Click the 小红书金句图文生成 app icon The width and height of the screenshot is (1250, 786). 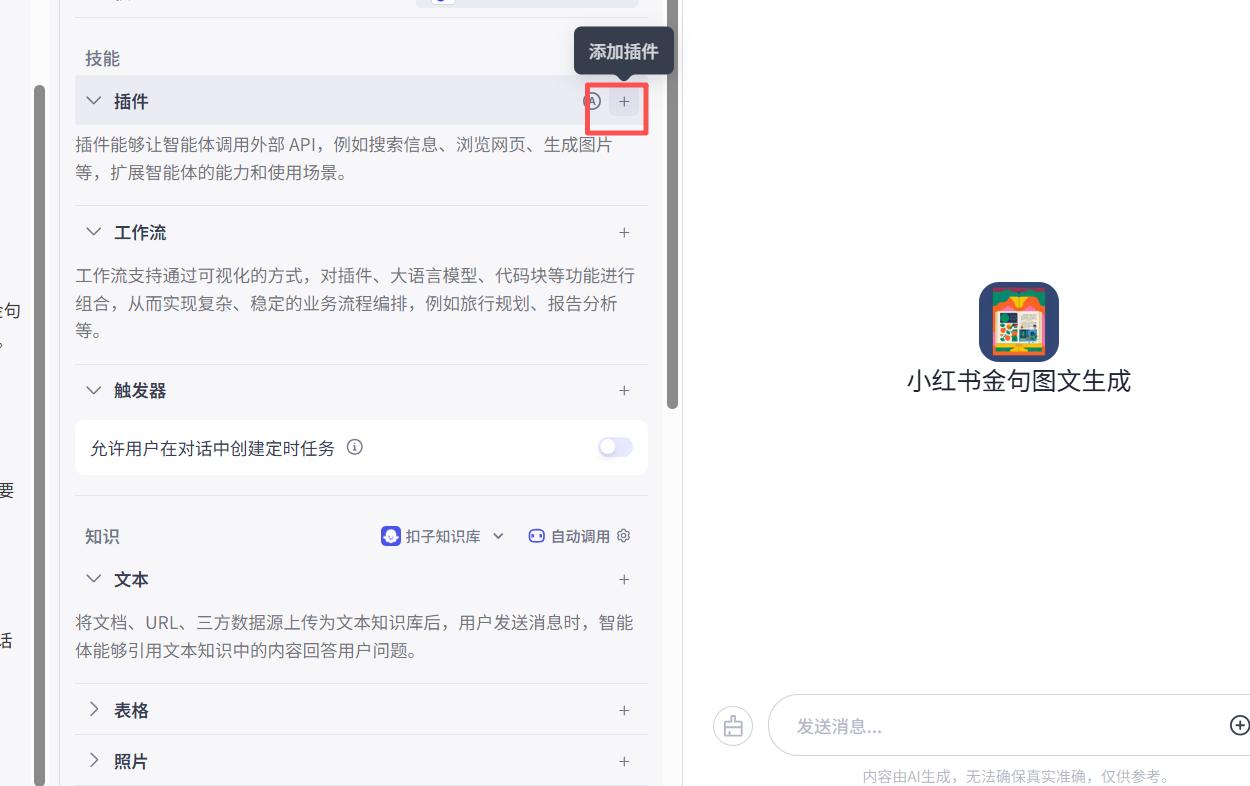point(1018,321)
